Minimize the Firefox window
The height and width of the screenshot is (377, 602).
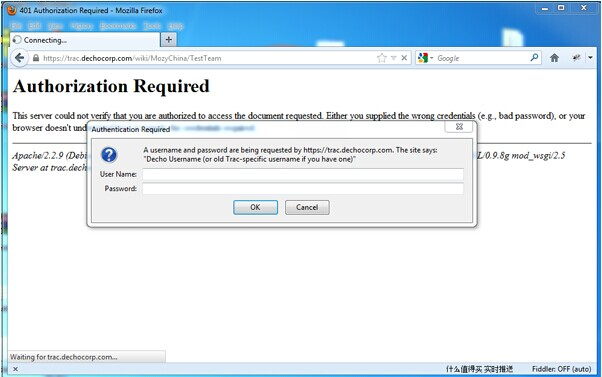545,8
